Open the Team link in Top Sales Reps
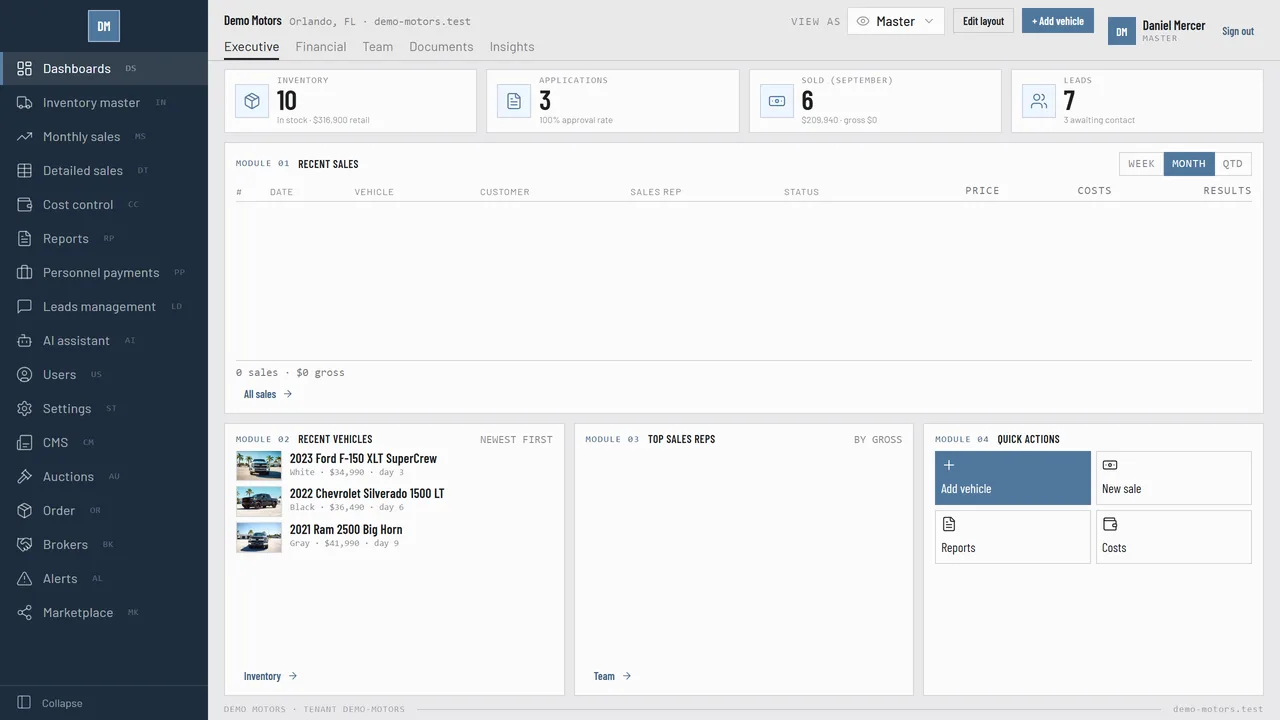The width and height of the screenshot is (1280, 720). pos(612,676)
